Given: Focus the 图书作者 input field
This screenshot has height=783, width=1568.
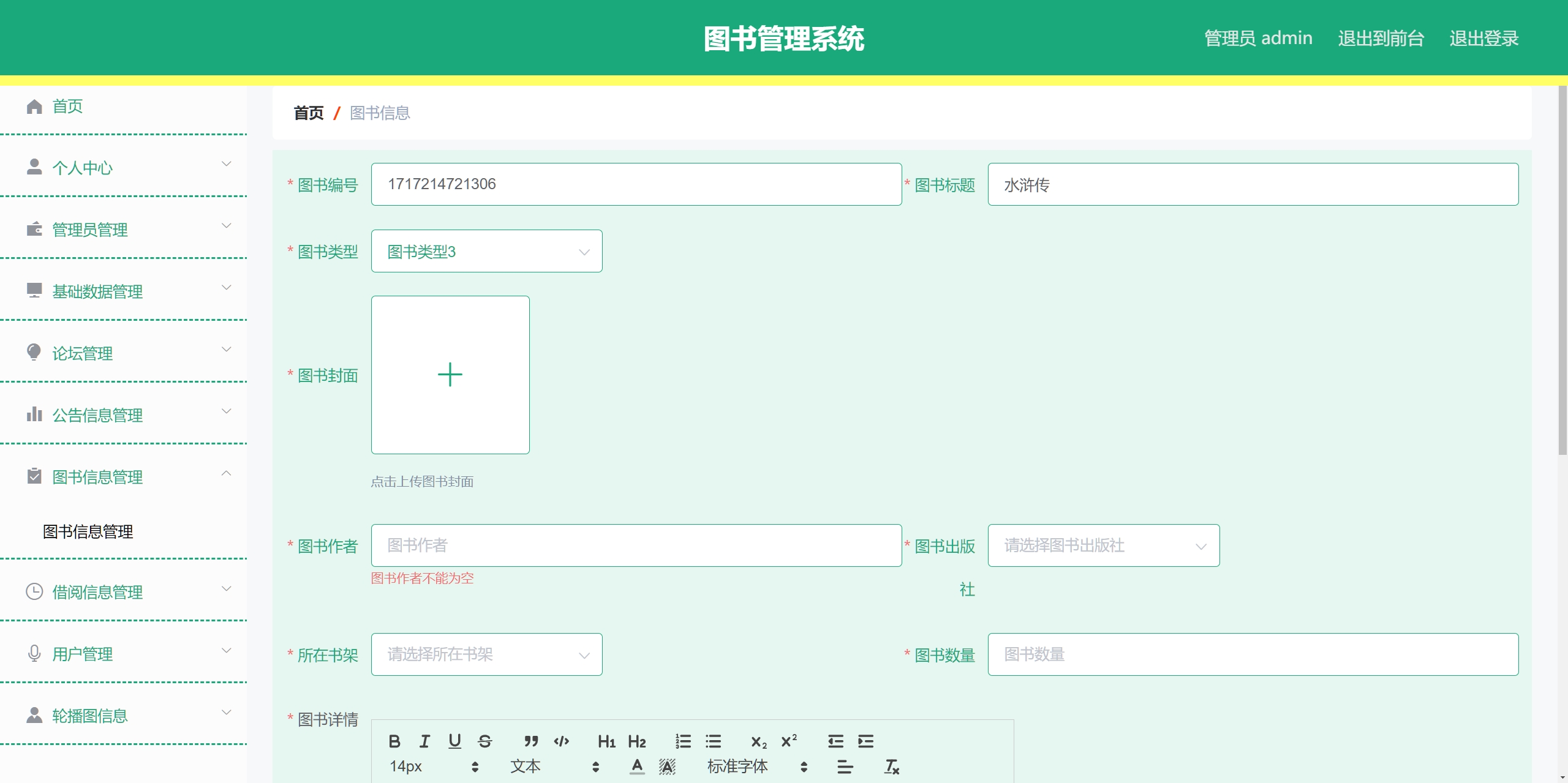Looking at the screenshot, I should click(x=636, y=545).
